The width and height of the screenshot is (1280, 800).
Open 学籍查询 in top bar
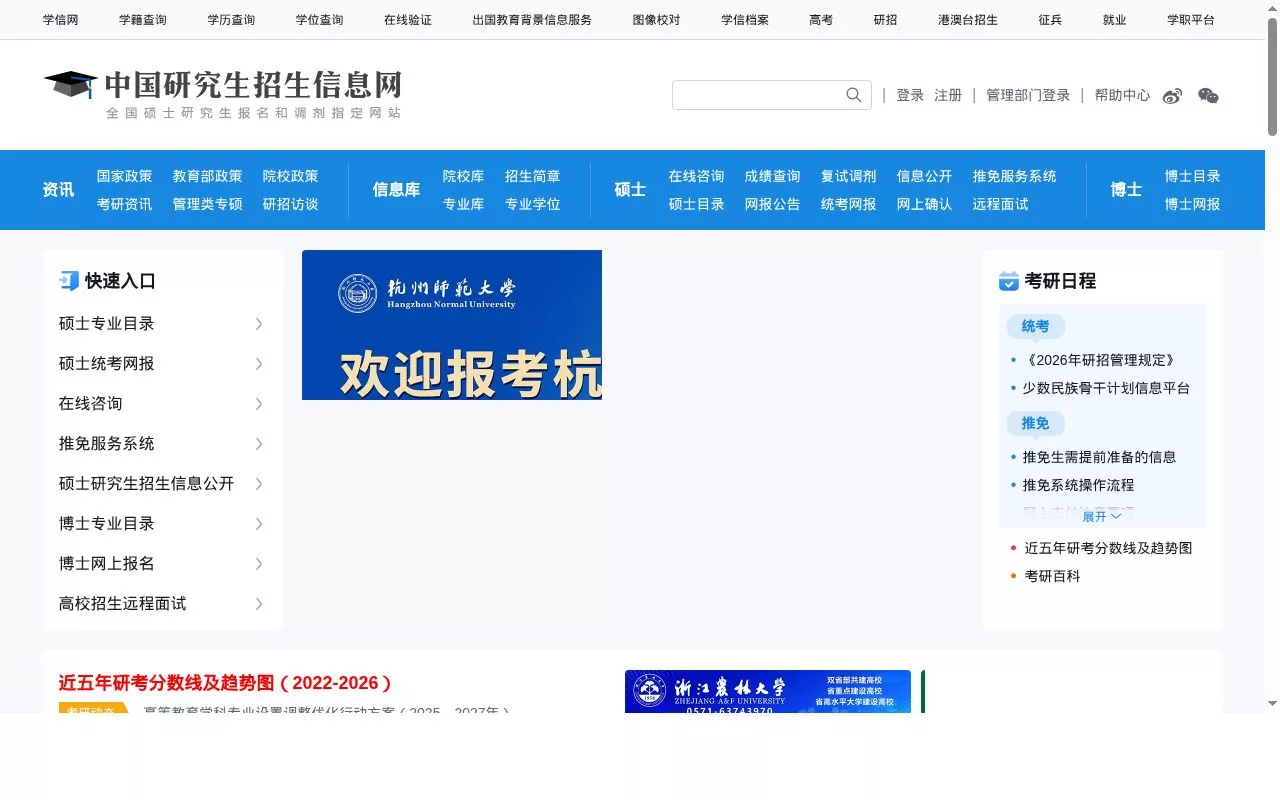[x=143, y=20]
